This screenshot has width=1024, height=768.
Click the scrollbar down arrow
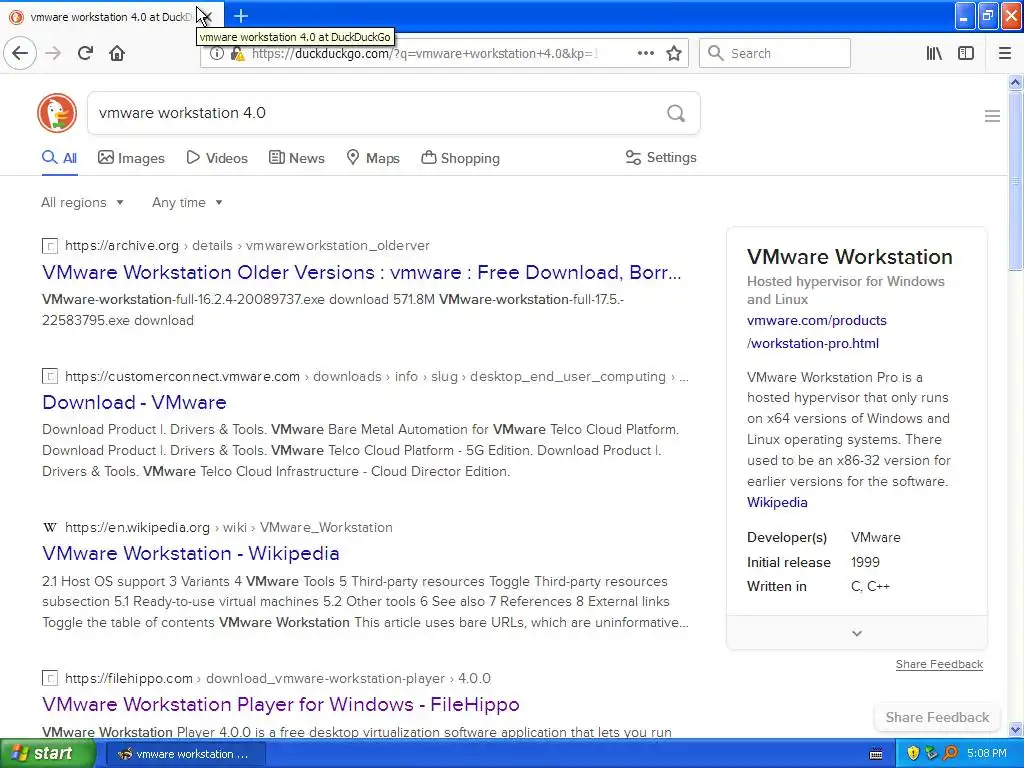click(x=1015, y=729)
